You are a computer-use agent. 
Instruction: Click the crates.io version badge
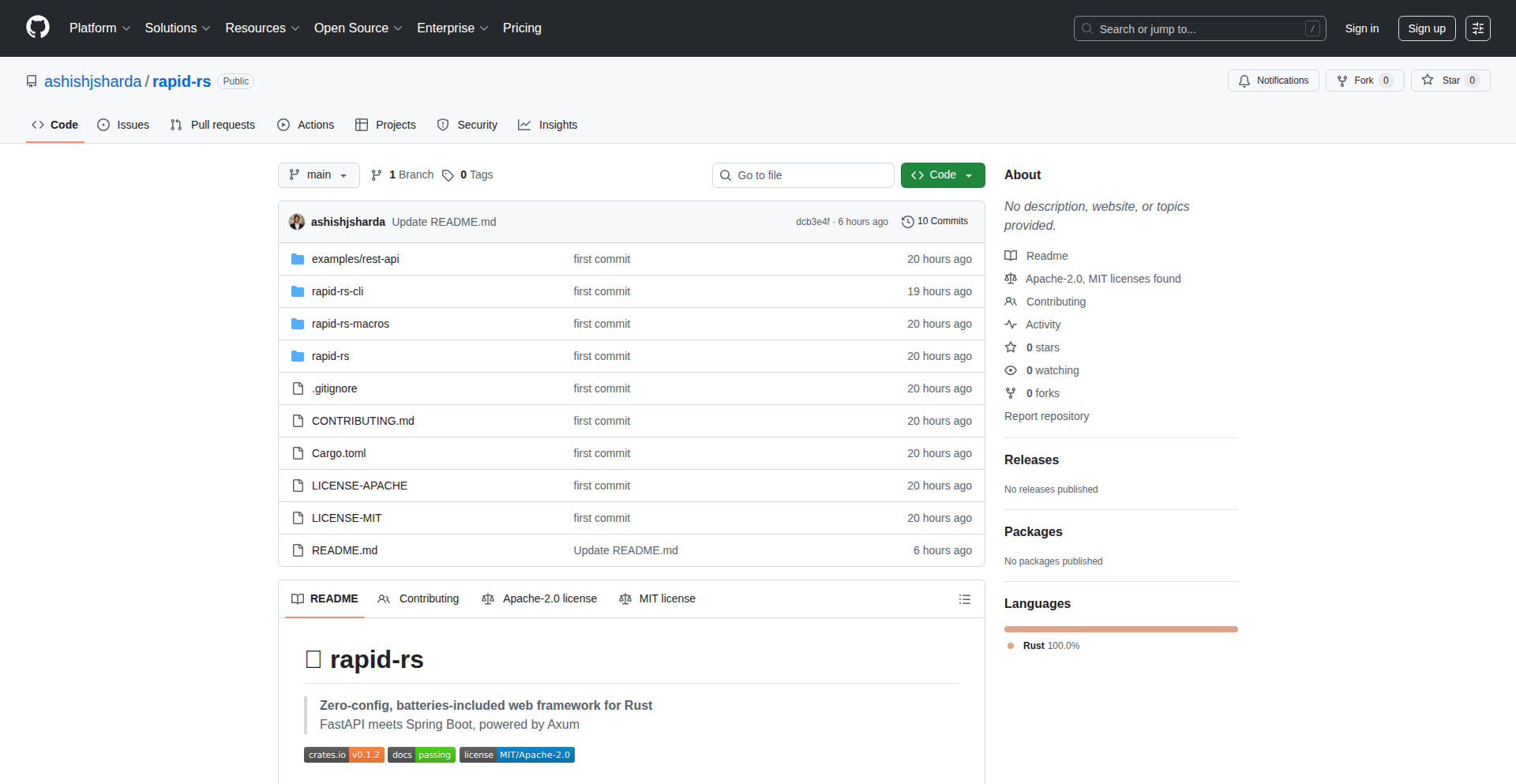(x=344, y=755)
